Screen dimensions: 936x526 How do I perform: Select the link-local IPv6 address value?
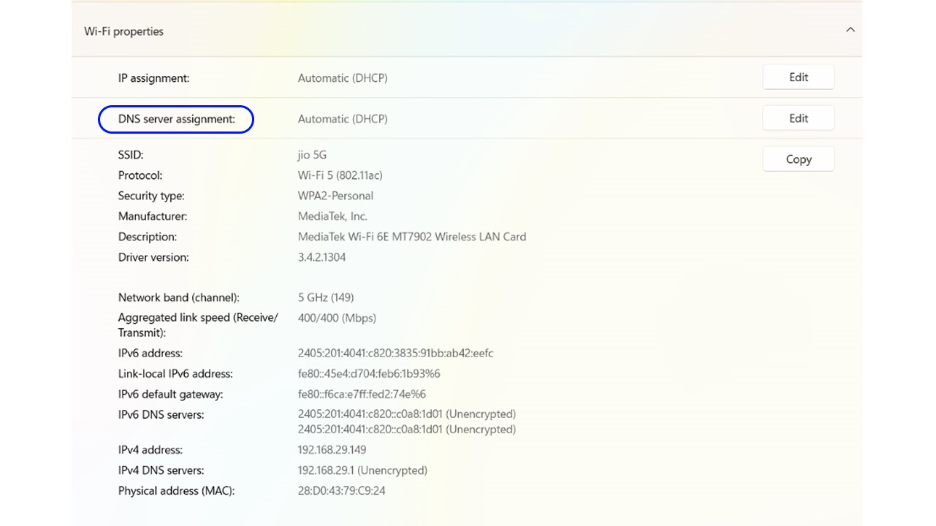[368, 374]
